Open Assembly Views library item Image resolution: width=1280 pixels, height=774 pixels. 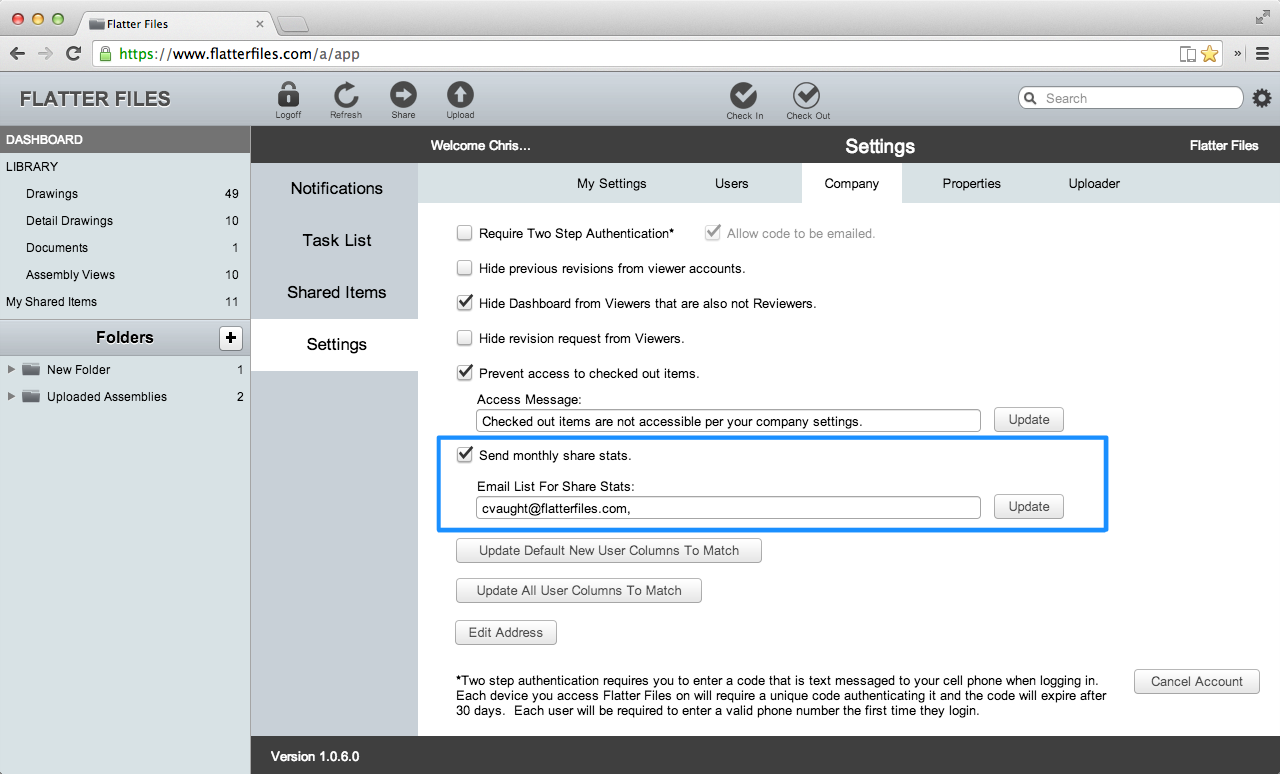(x=125, y=275)
